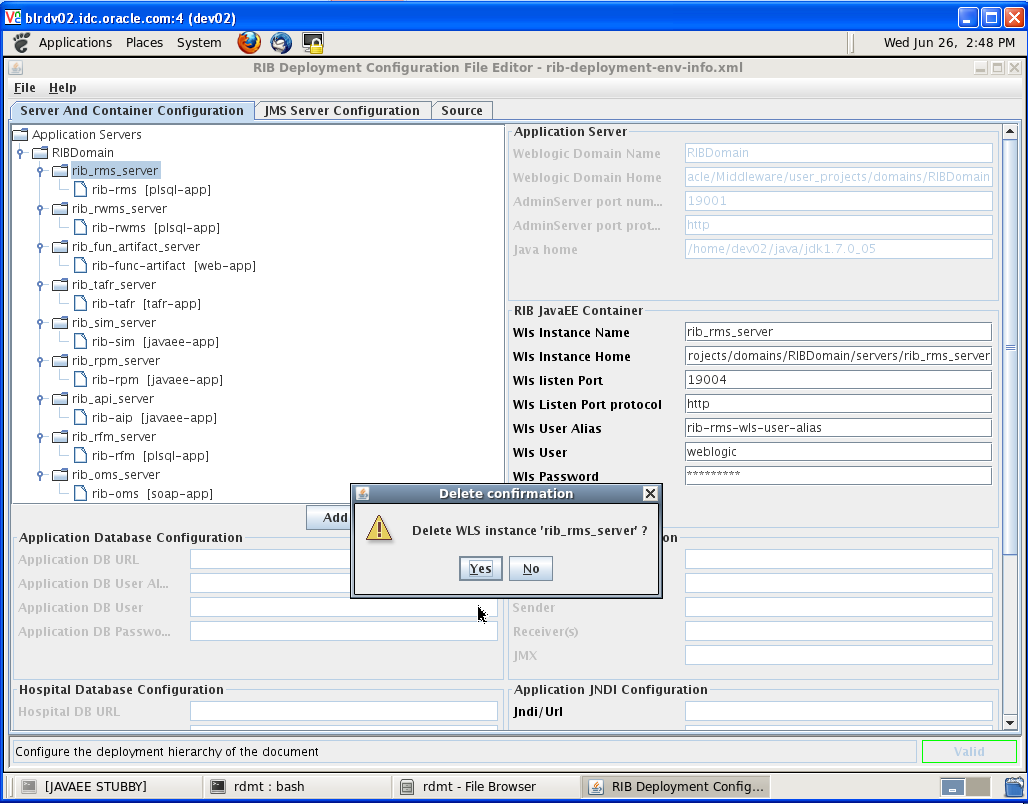
Task: Click the rib-rwms document icon
Action: click(81, 228)
